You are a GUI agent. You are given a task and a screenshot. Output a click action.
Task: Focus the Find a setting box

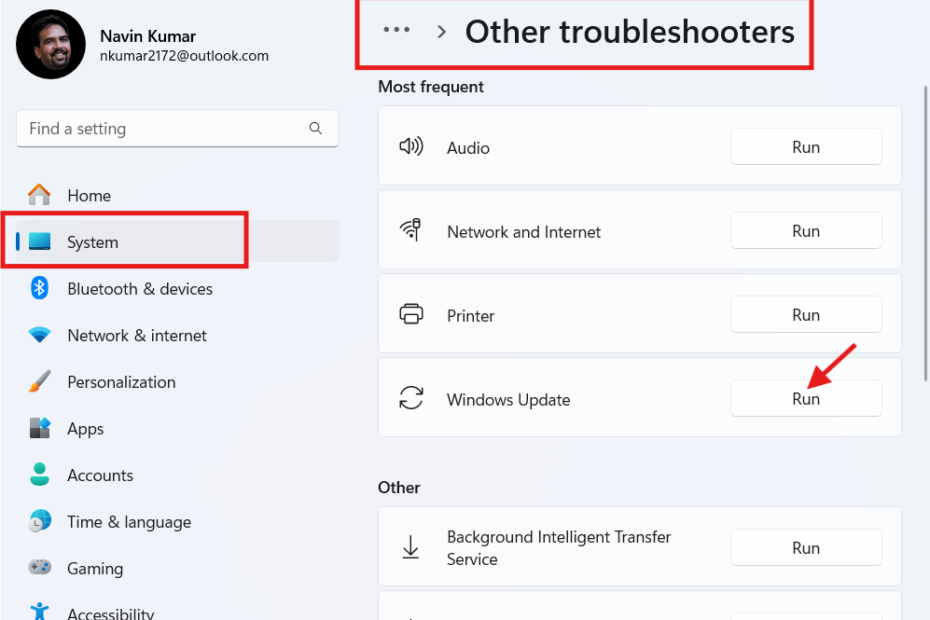pyautogui.click(x=177, y=128)
